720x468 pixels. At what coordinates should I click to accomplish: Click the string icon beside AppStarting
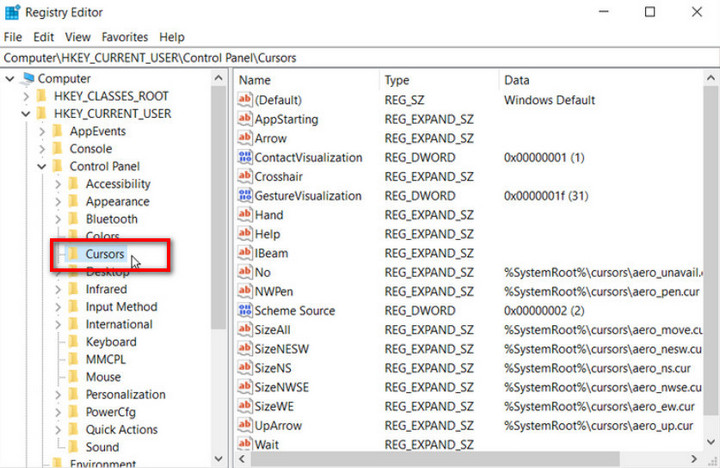tap(245, 119)
